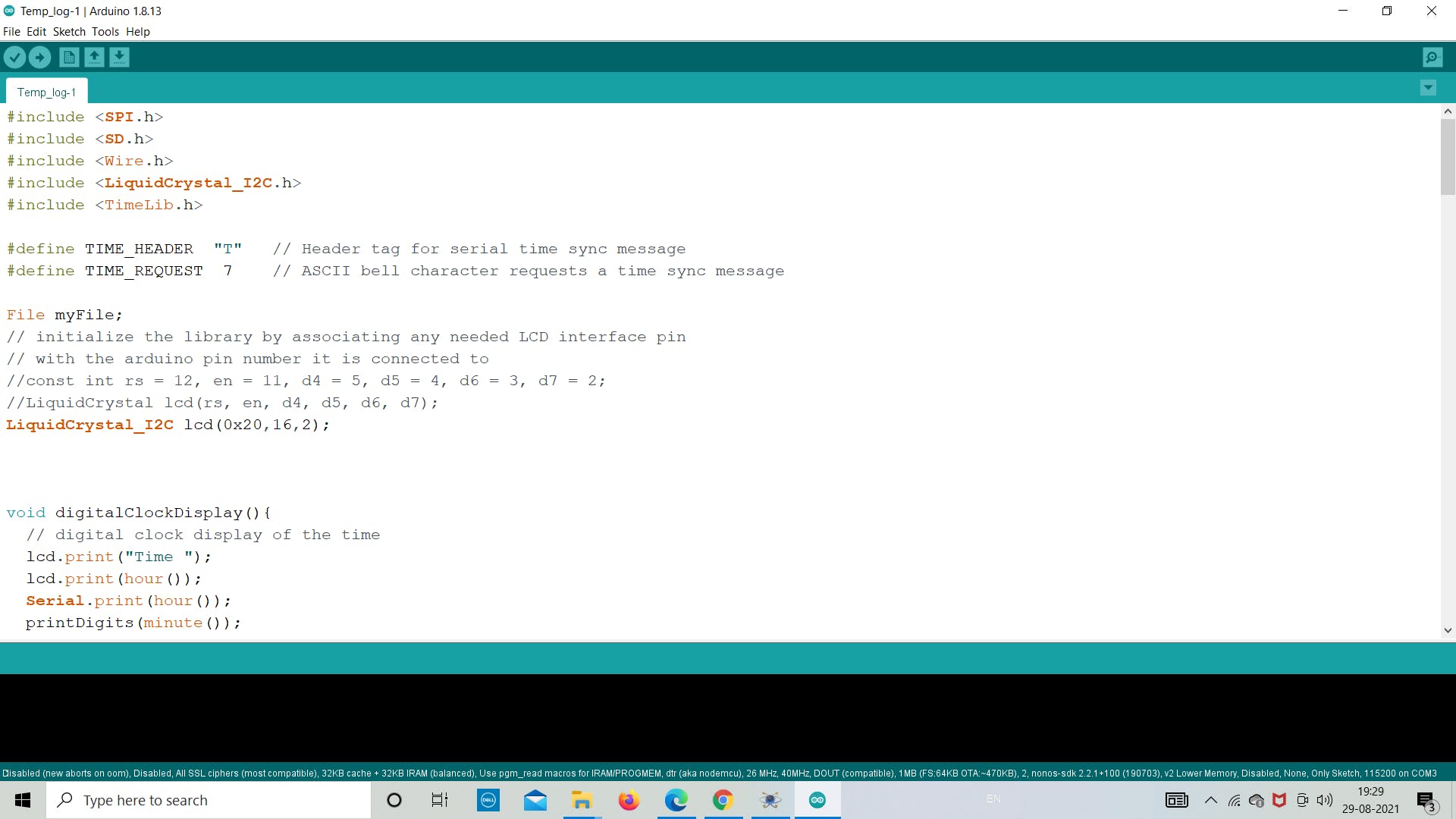
Task: Open the spider-like app icon on taskbar
Action: point(770,800)
